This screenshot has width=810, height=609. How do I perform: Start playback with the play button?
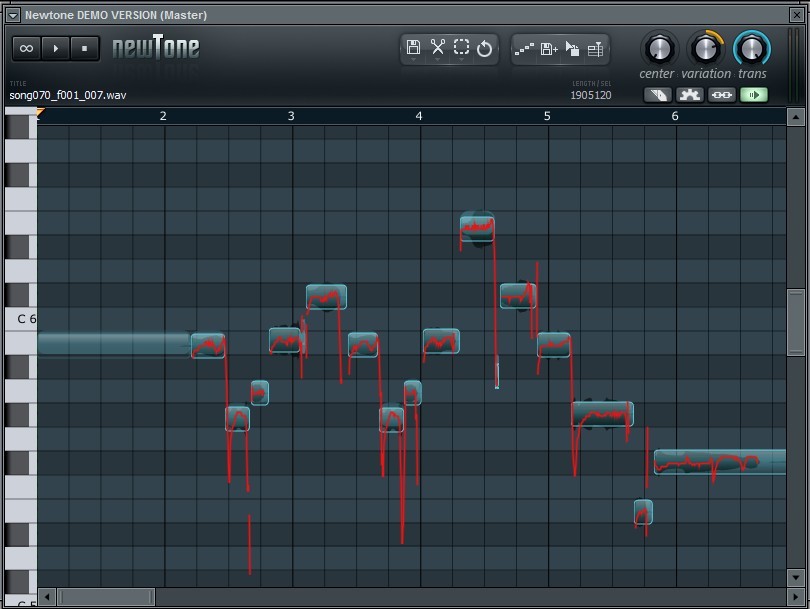pos(55,49)
